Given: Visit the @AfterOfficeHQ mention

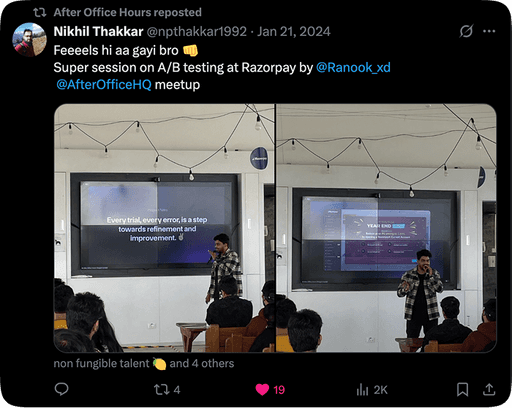Looking at the screenshot, I should click(104, 85).
